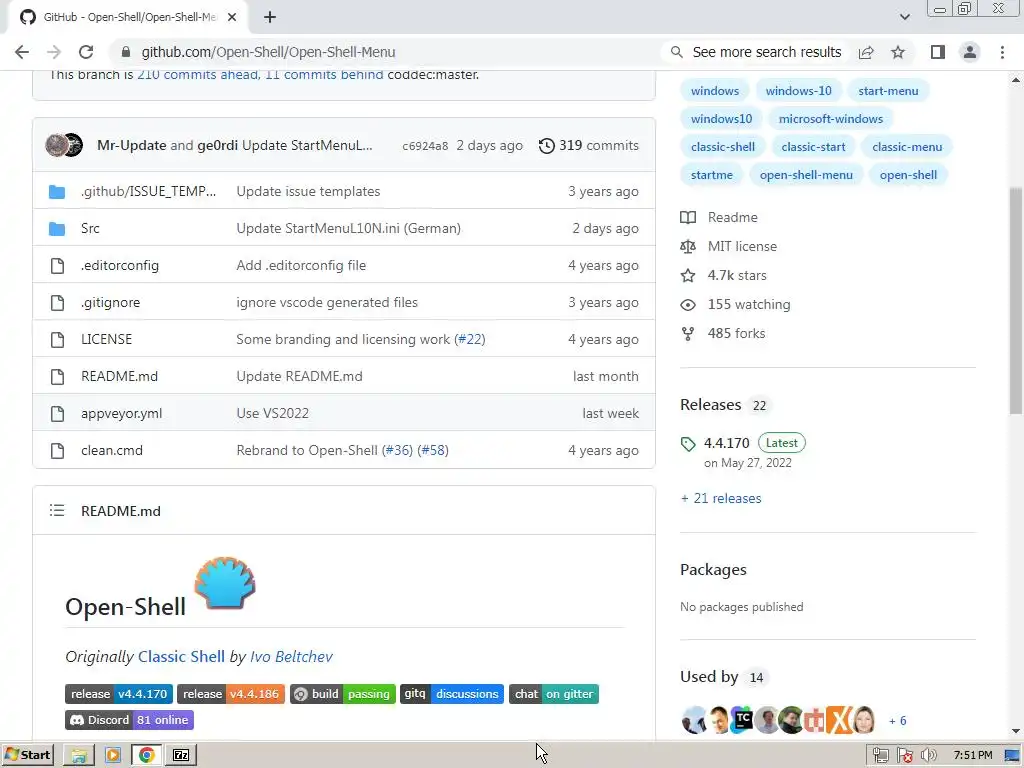Click the .gitignore file icon
Screen dimensions: 1024x768
[x=57, y=302]
